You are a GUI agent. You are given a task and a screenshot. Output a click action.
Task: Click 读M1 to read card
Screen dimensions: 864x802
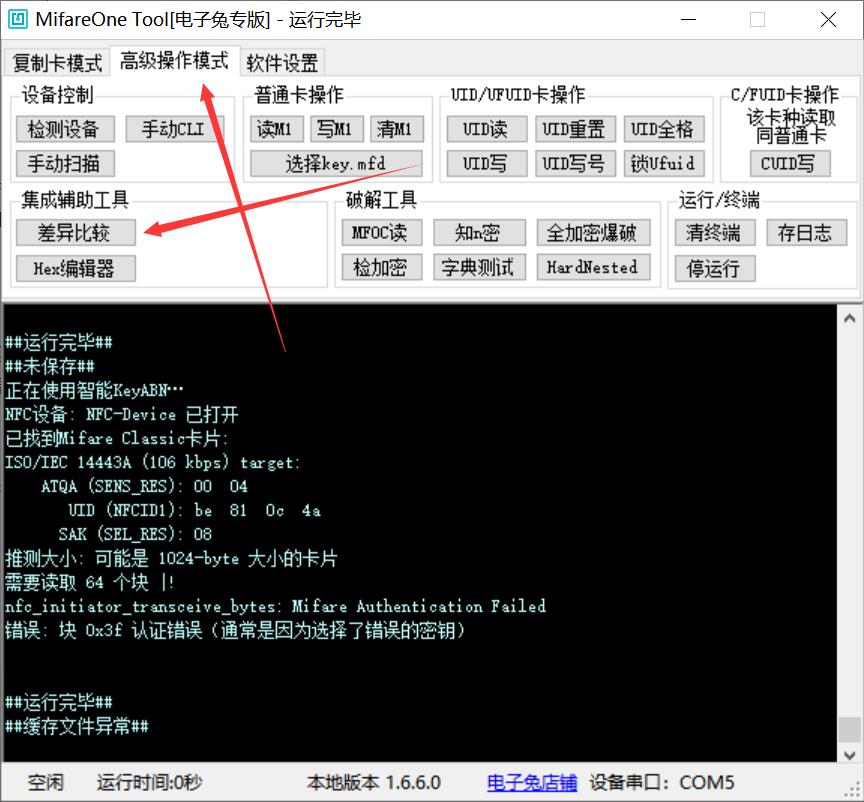[x=276, y=129]
